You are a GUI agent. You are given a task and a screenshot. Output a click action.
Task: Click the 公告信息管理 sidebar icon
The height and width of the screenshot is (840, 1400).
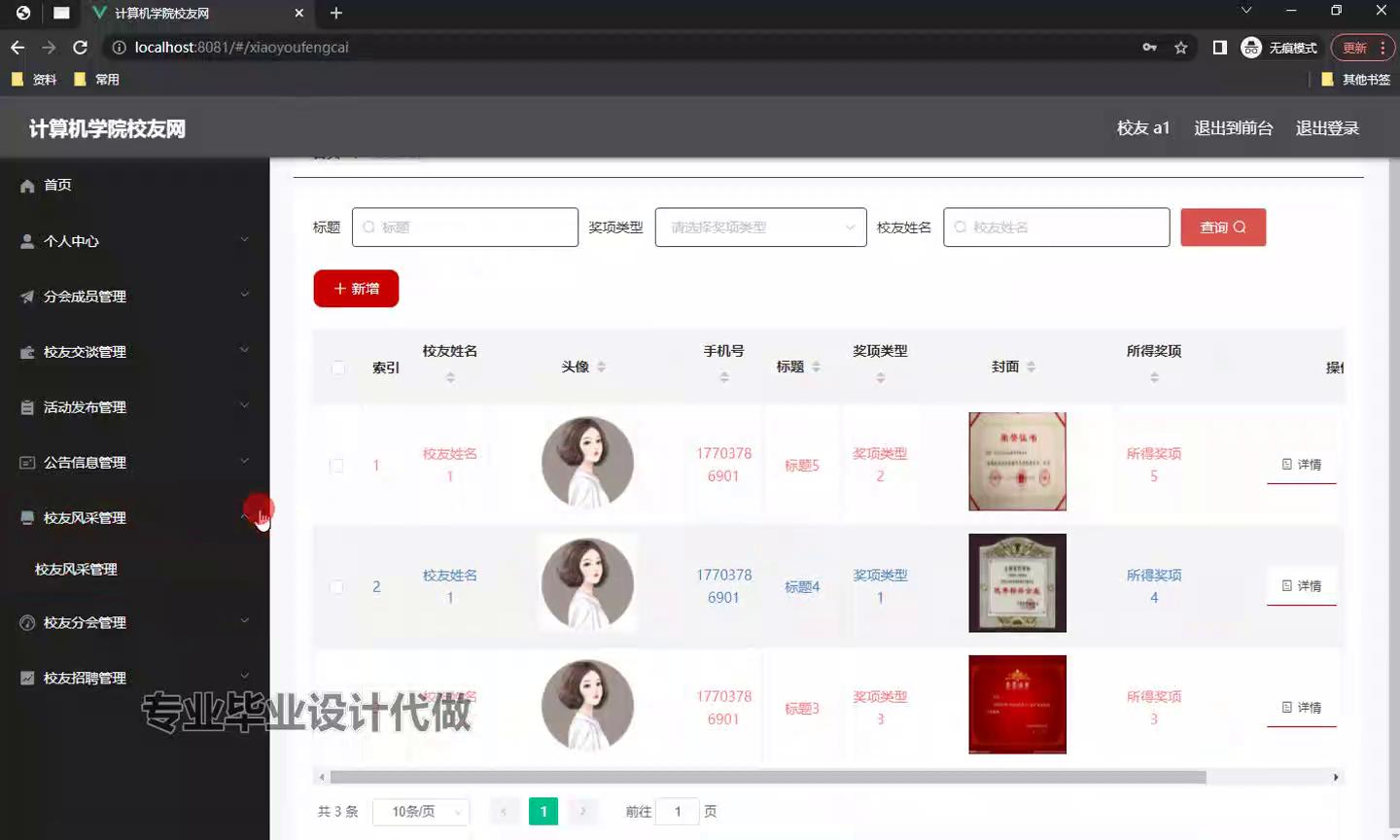pyautogui.click(x=27, y=463)
